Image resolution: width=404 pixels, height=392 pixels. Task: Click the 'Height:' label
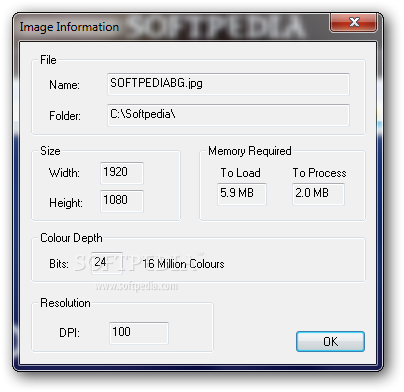(66, 203)
